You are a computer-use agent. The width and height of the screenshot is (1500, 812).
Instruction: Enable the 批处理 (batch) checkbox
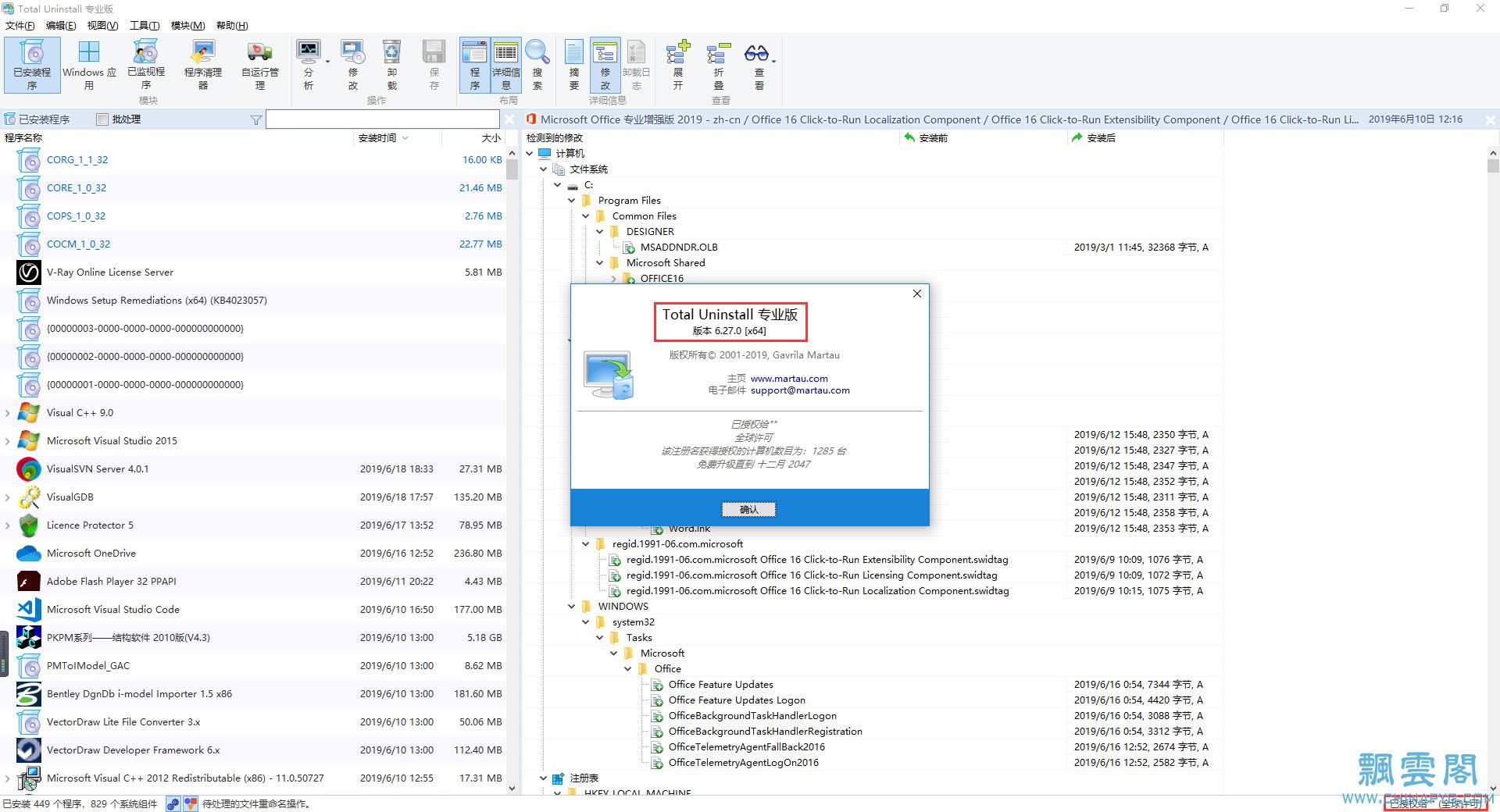(x=102, y=119)
